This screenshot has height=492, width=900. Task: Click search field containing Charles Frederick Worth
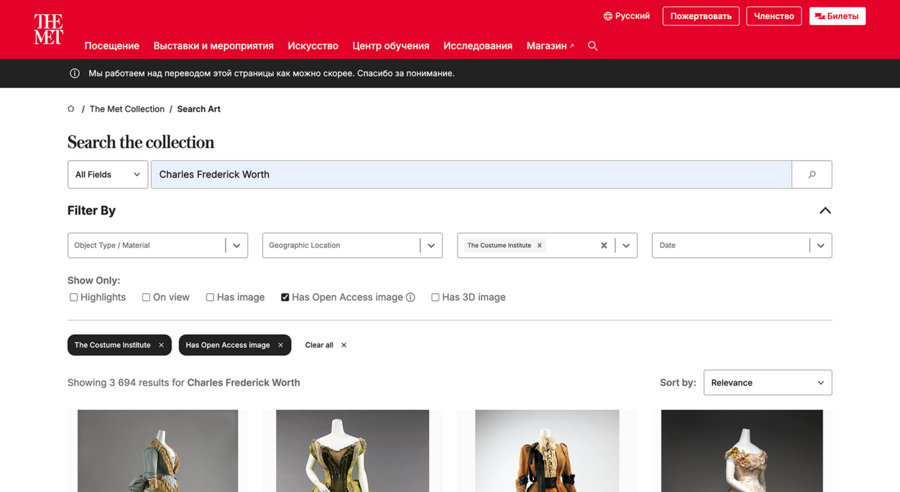(x=471, y=175)
